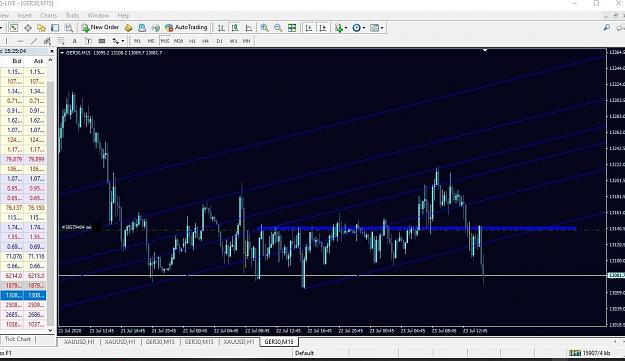
Task: Open the search magnifier icon
Action: tap(606, 28)
